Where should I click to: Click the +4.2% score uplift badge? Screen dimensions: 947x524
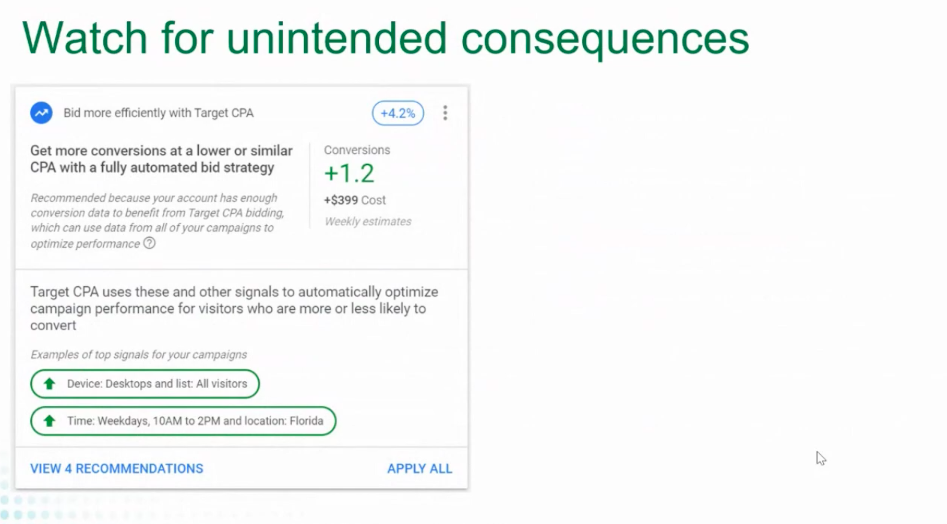pyautogui.click(x=398, y=113)
